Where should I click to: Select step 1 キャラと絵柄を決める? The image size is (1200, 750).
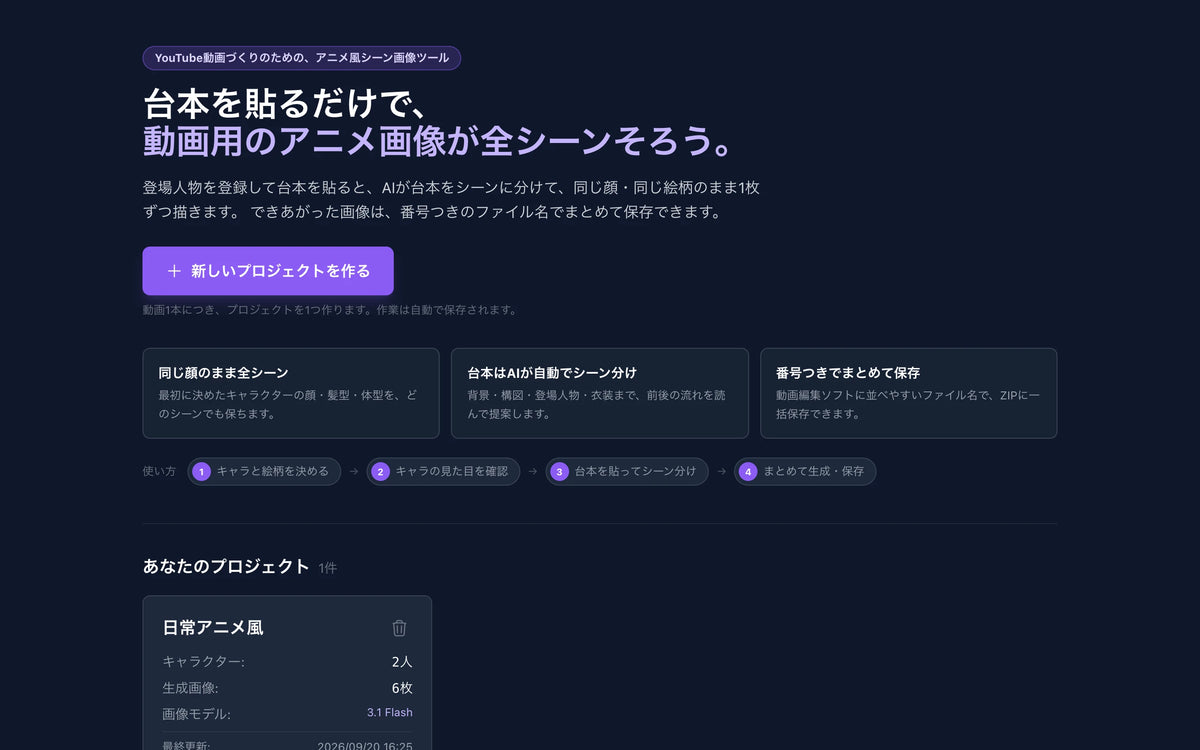tap(264, 471)
